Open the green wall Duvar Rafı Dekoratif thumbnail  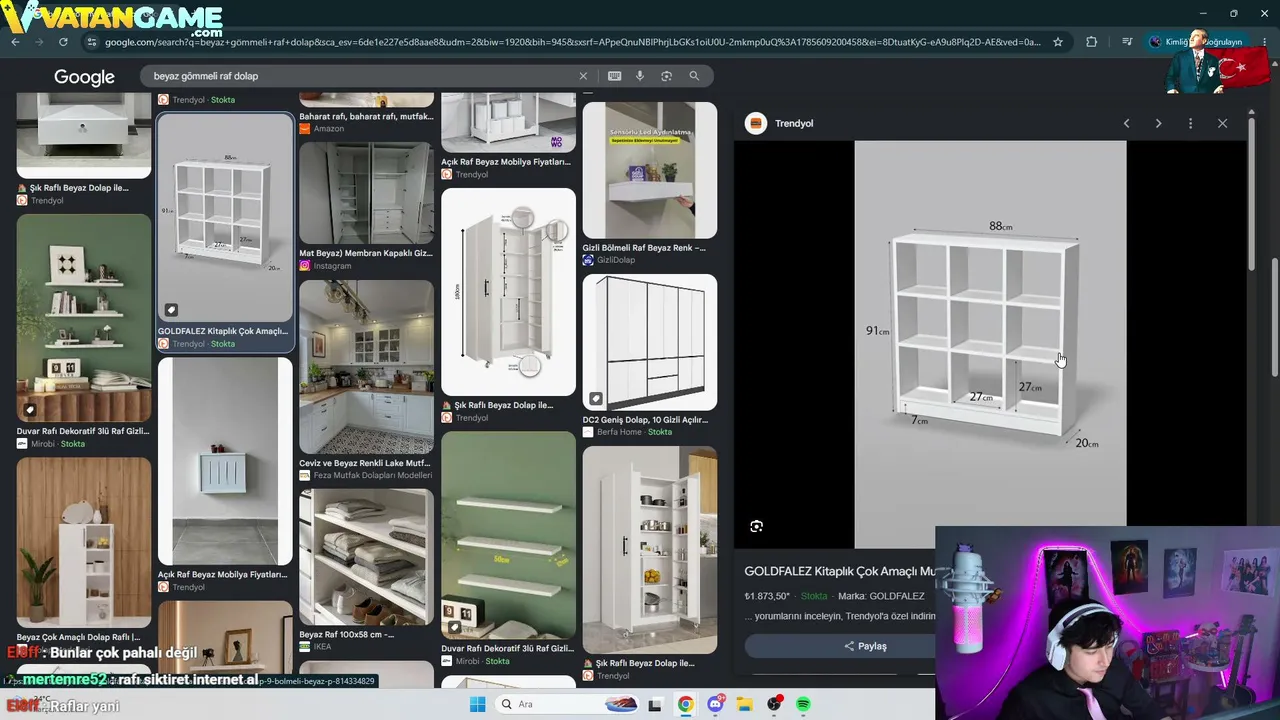[84, 318]
